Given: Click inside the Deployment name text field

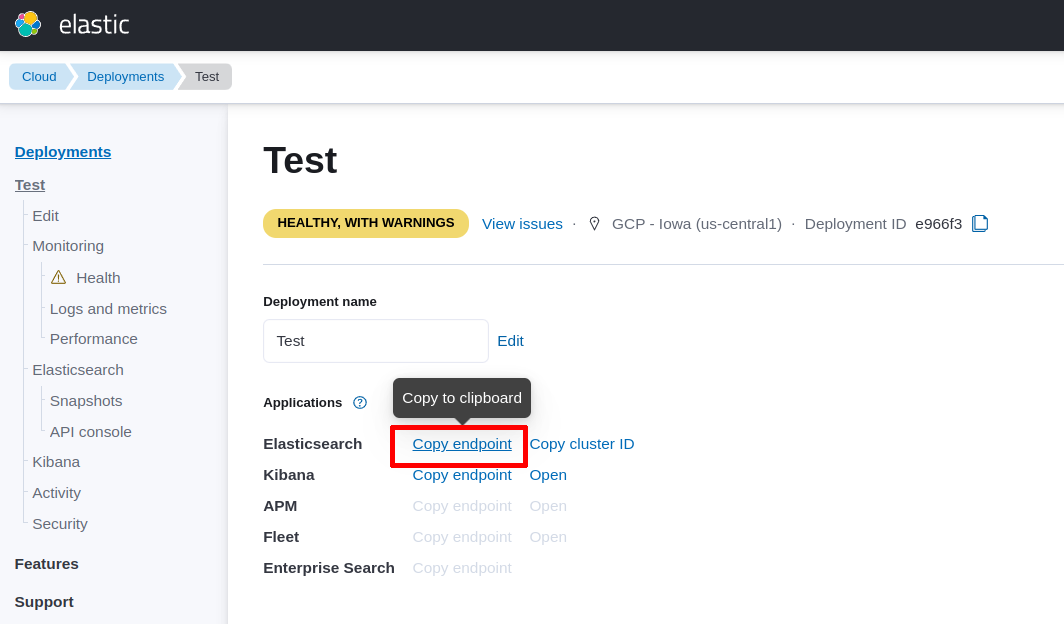Looking at the screenshot, I should (375, 341).
